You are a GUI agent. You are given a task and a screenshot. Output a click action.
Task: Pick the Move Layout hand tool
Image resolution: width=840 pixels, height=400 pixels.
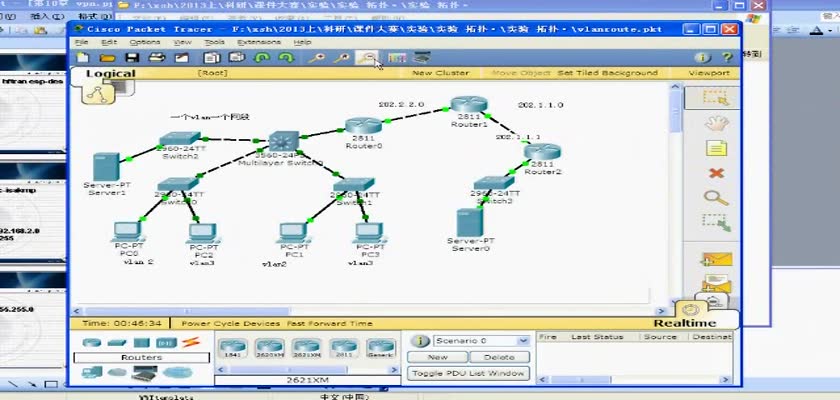(716, 123)
